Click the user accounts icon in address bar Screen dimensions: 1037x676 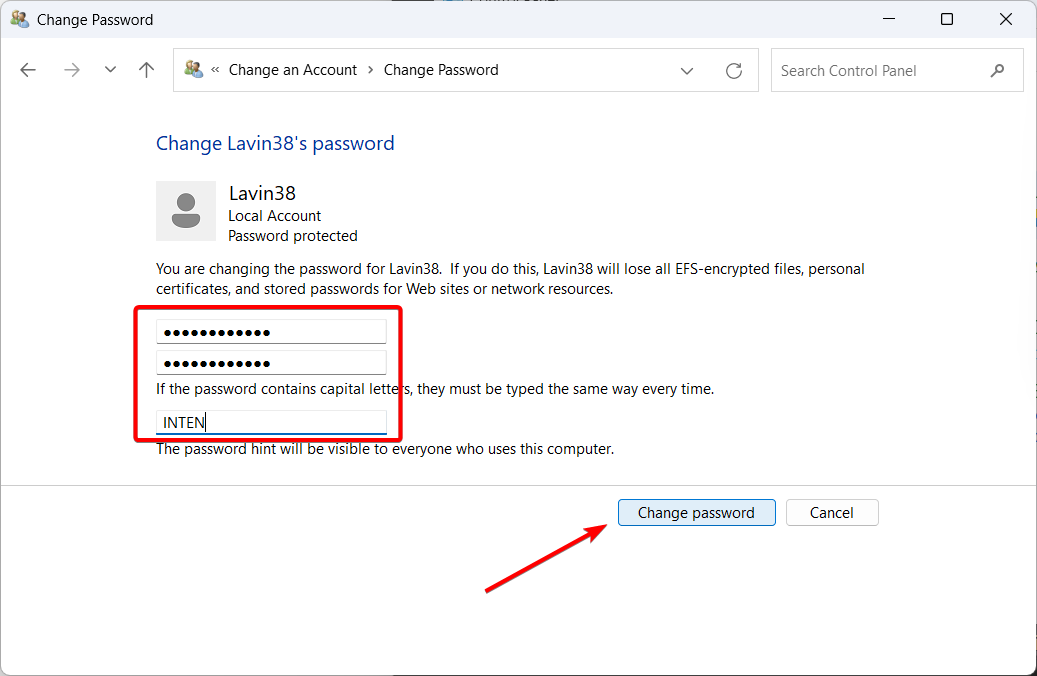tap(194, 69)
